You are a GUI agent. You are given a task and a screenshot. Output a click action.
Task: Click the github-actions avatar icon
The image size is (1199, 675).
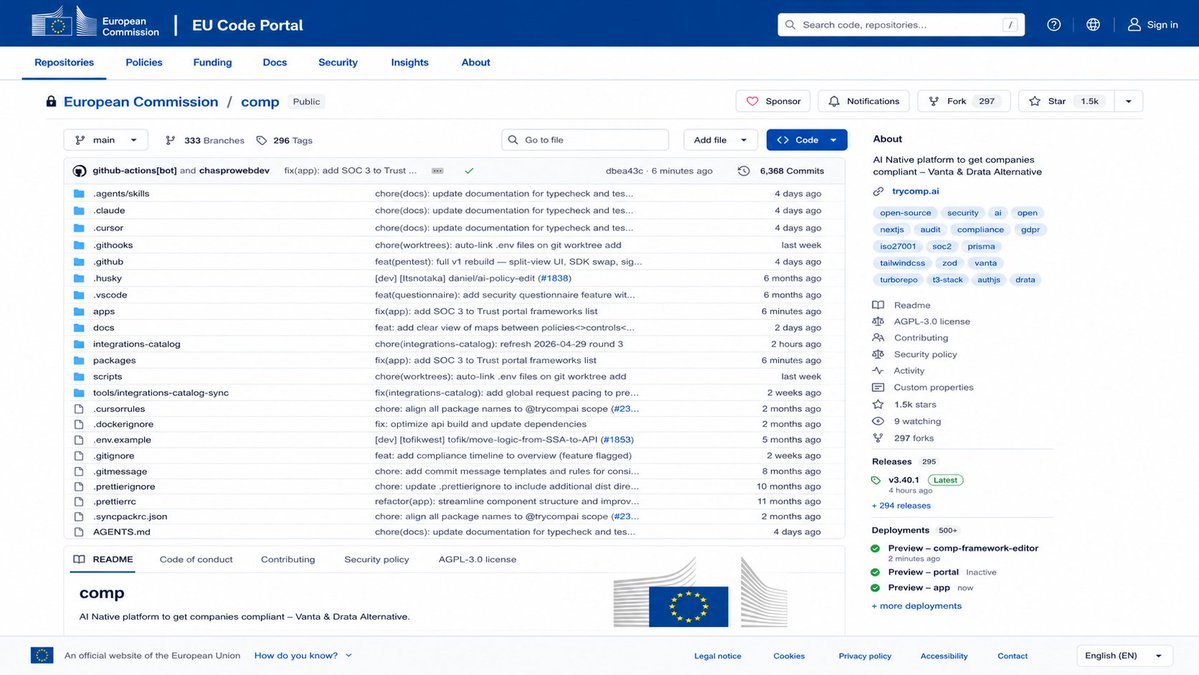(x=80, y=170)
